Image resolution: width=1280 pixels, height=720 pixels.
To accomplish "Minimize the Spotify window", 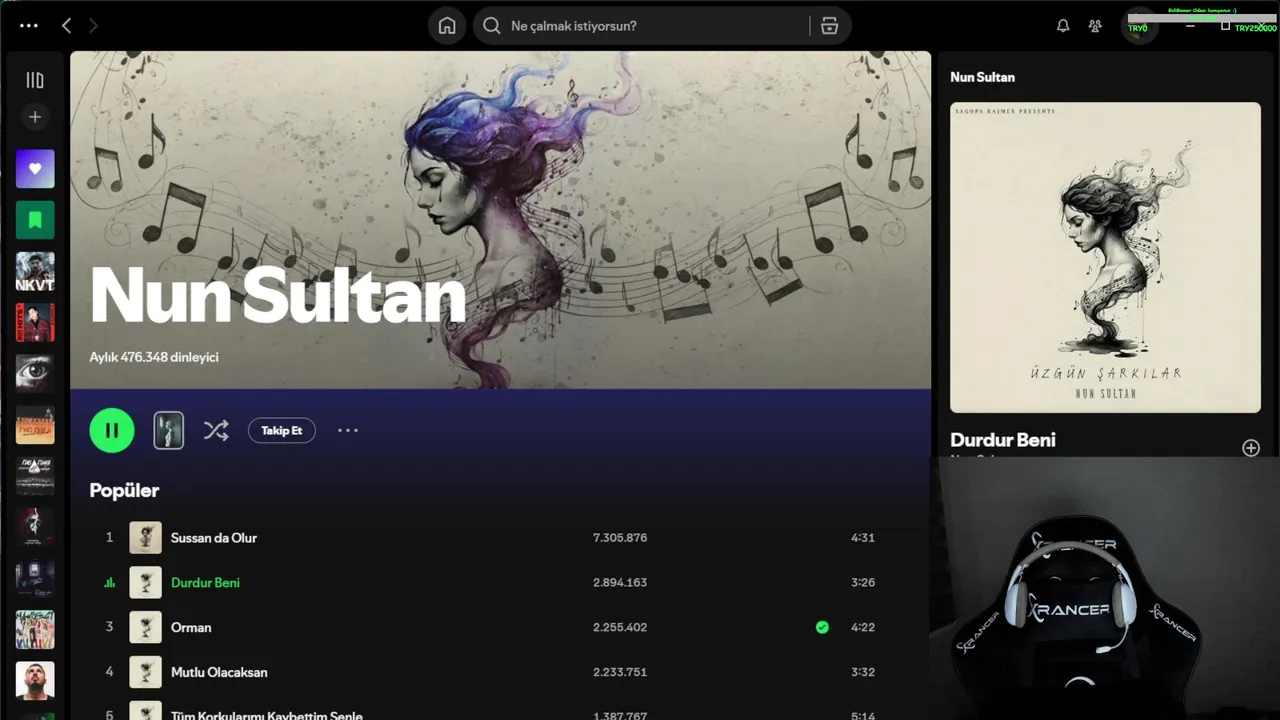I will (1190, 26).
